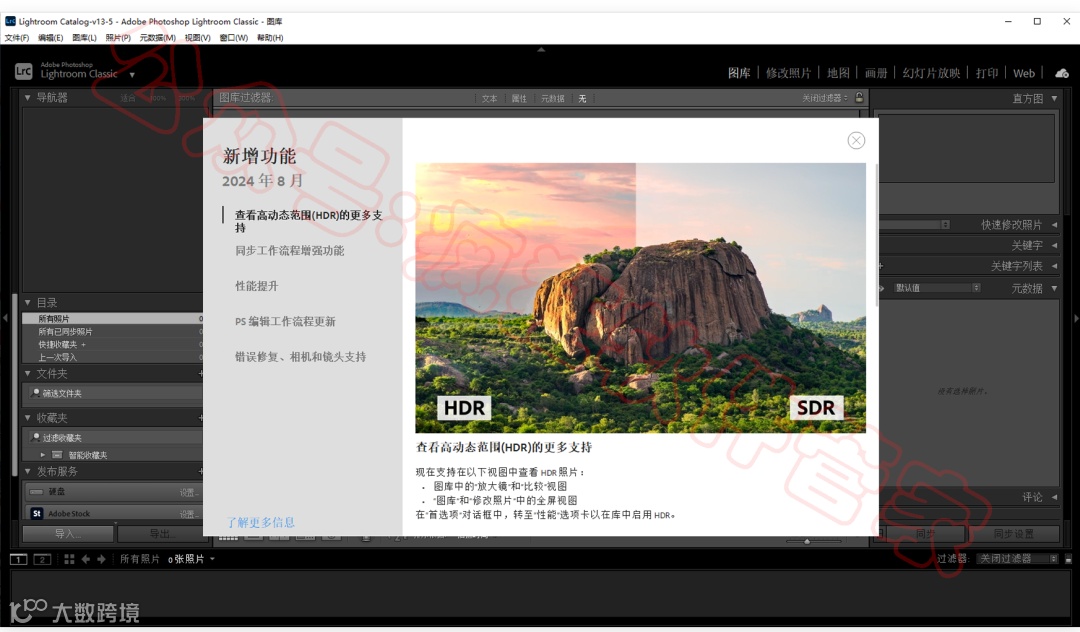Expand the 智能收藏夹 tree item
The width and height of the screenshot is (1080, 632).
(x=43, y=455)
